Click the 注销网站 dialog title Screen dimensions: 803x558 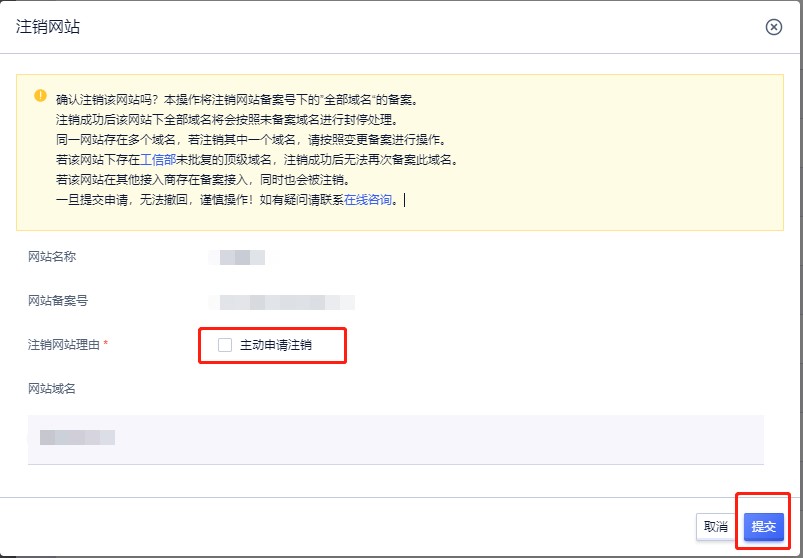tap(48, 27)
